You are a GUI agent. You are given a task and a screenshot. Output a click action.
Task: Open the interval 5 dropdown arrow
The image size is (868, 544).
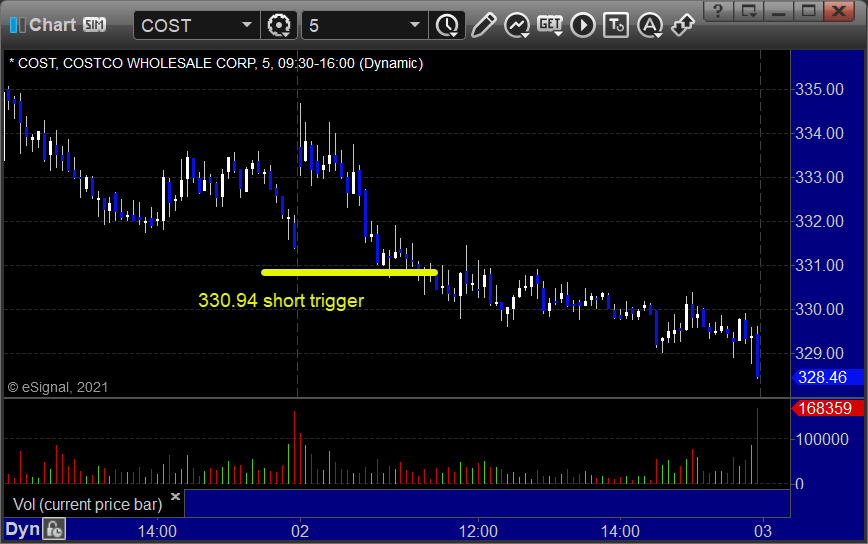click(x=415, y=25)
